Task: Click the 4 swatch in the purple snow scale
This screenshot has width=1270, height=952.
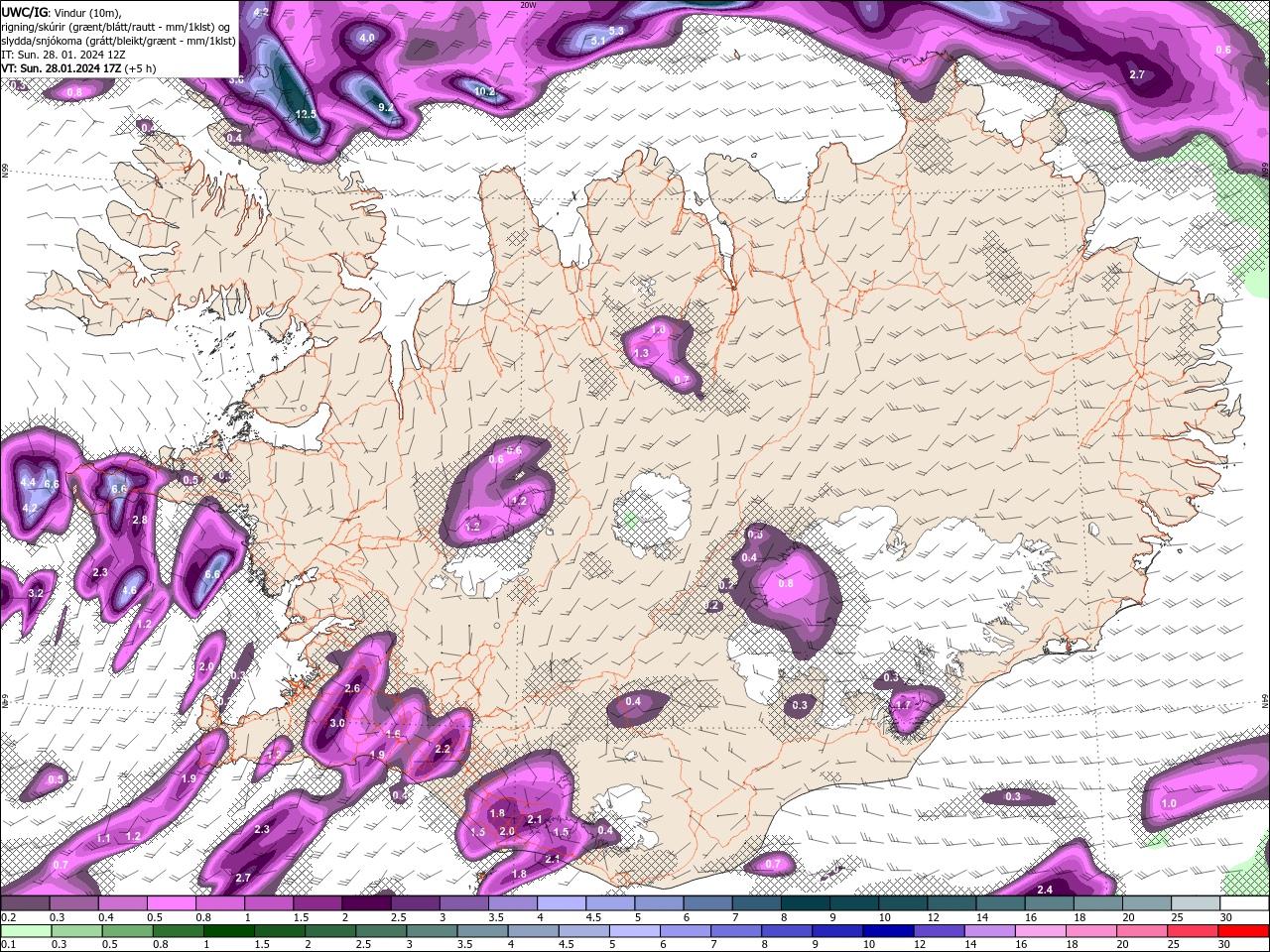Action: [x=562, y=903]
